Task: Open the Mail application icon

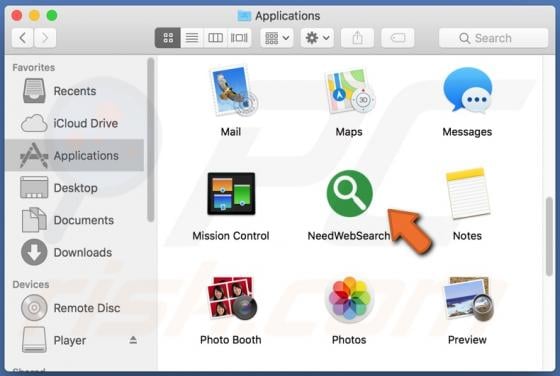Action: tap(233, 91)
